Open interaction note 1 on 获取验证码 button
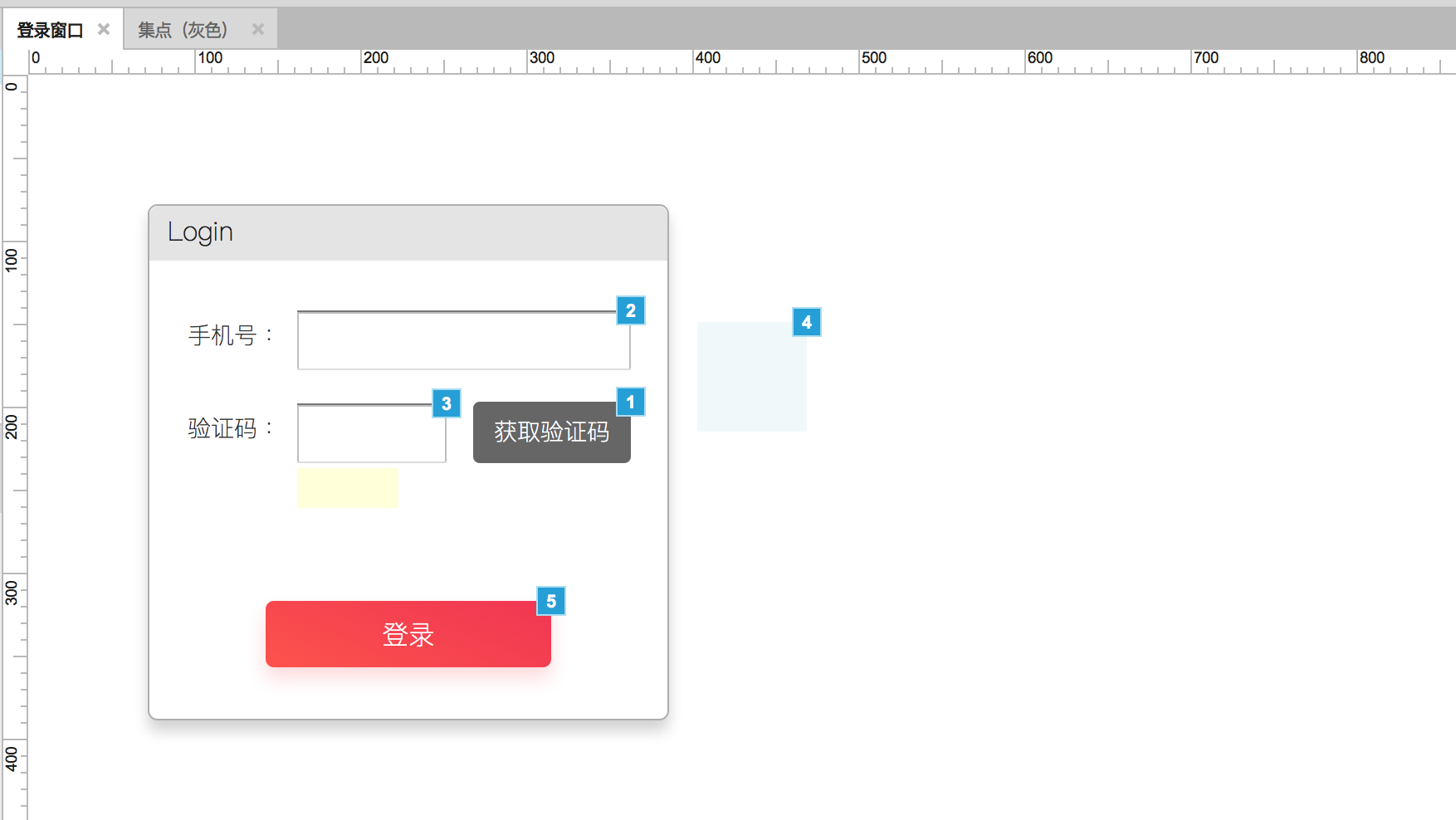Screen dimensions: 1456x820 (x=631, y=402)
